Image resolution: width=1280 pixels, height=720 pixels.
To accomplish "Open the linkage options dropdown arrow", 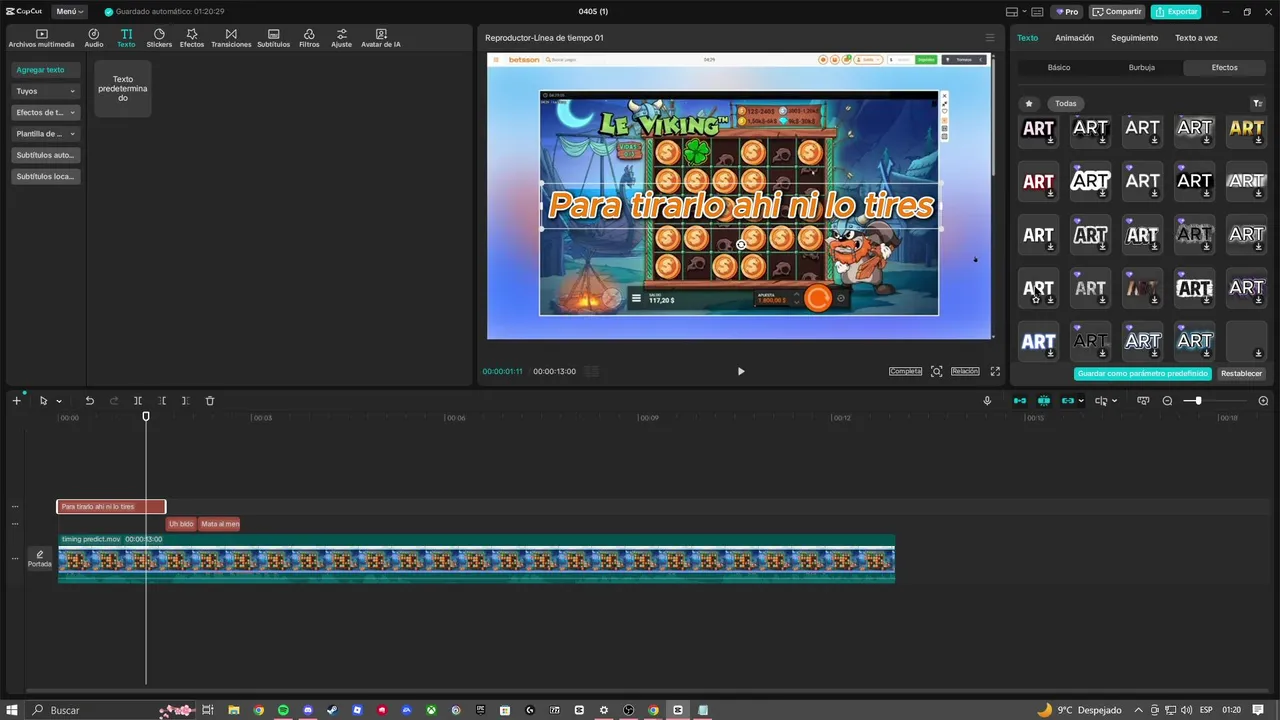I will point(1081,401).
